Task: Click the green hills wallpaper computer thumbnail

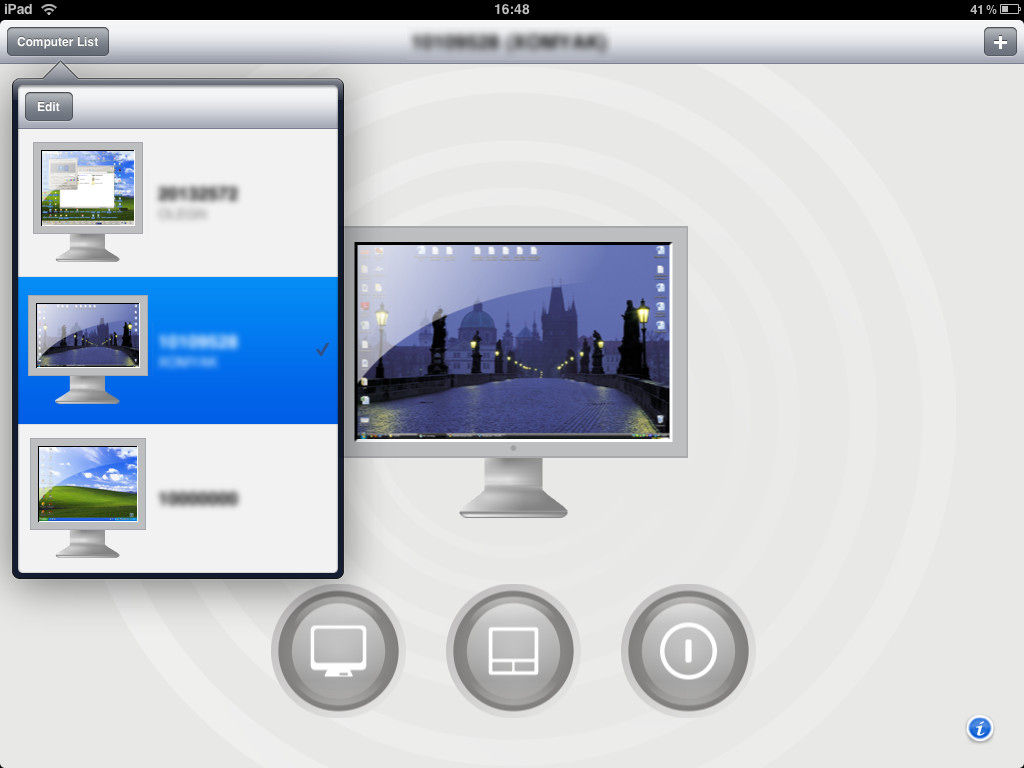Action: point(88,484)
